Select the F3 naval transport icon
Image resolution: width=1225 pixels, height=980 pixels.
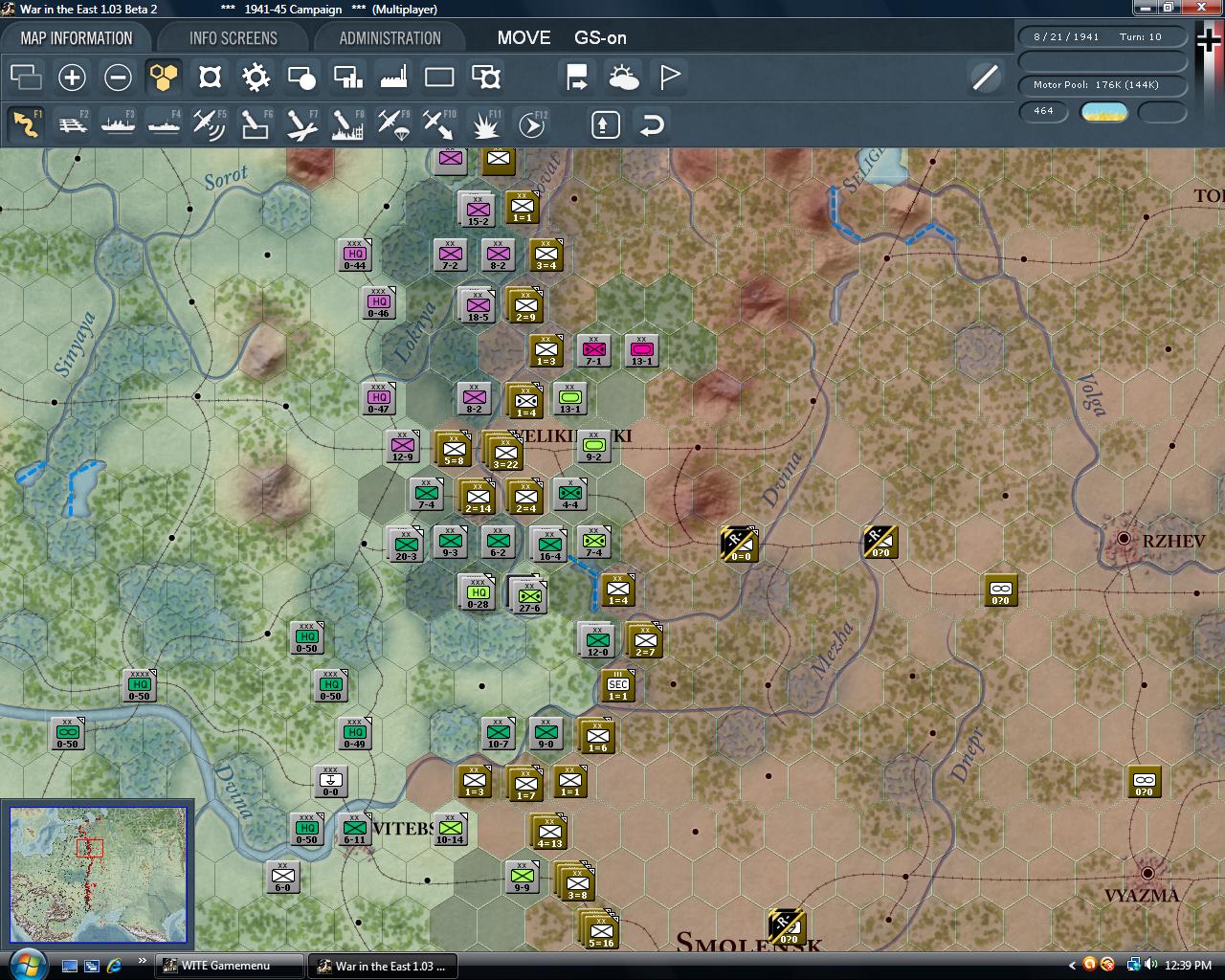[118, 124]
